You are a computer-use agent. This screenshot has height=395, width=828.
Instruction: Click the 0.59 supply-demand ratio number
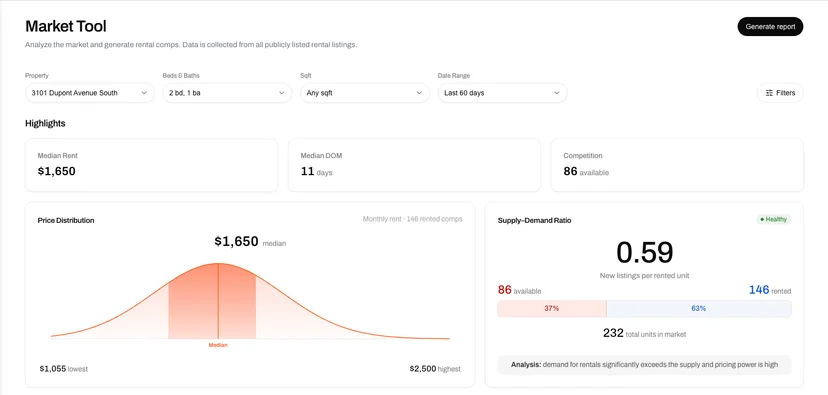pyautogui.click(x=645, y=252)
